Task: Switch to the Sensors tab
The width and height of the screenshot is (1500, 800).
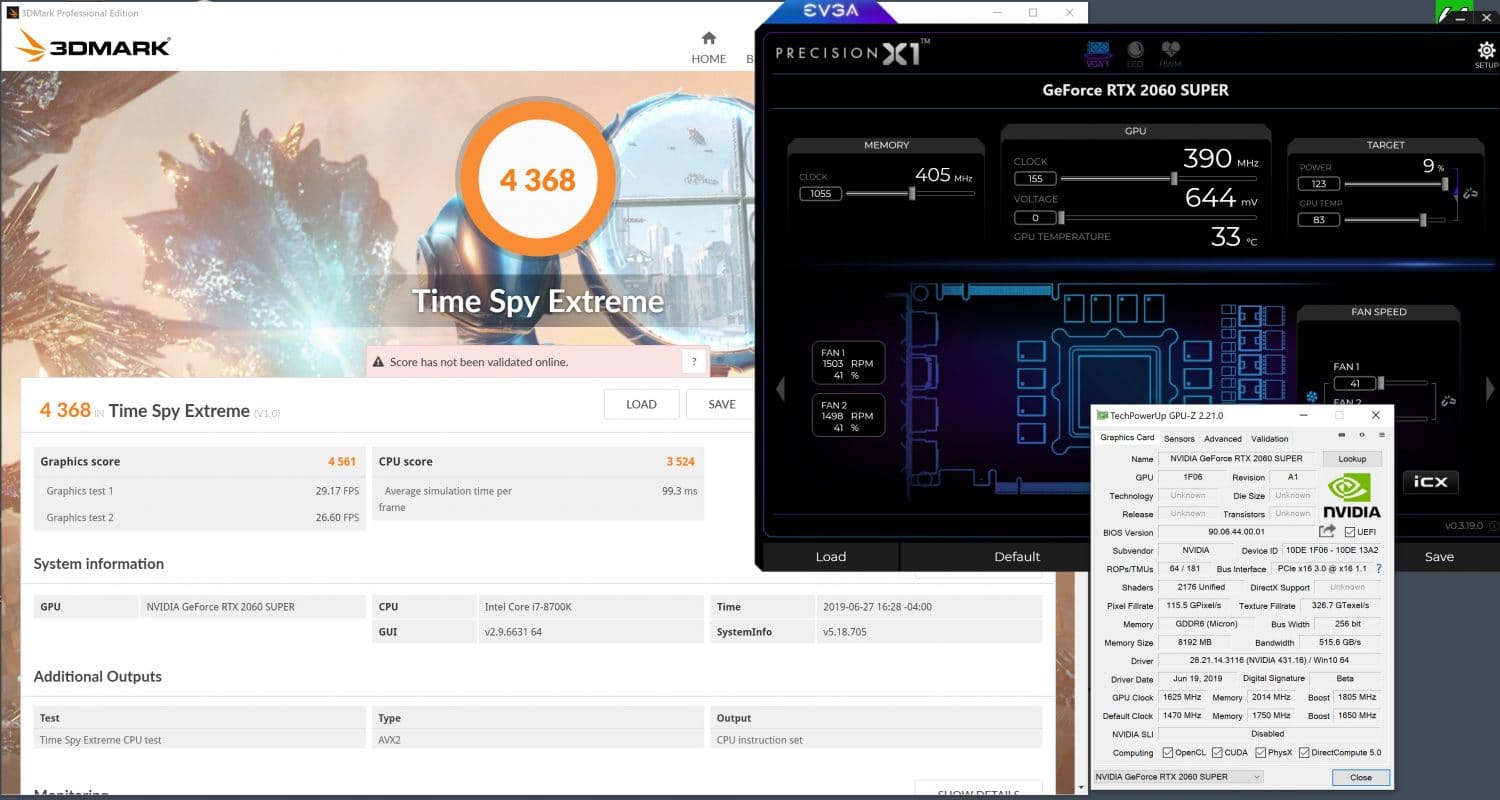Action: pyautogui.click(x=1179, y=439)
